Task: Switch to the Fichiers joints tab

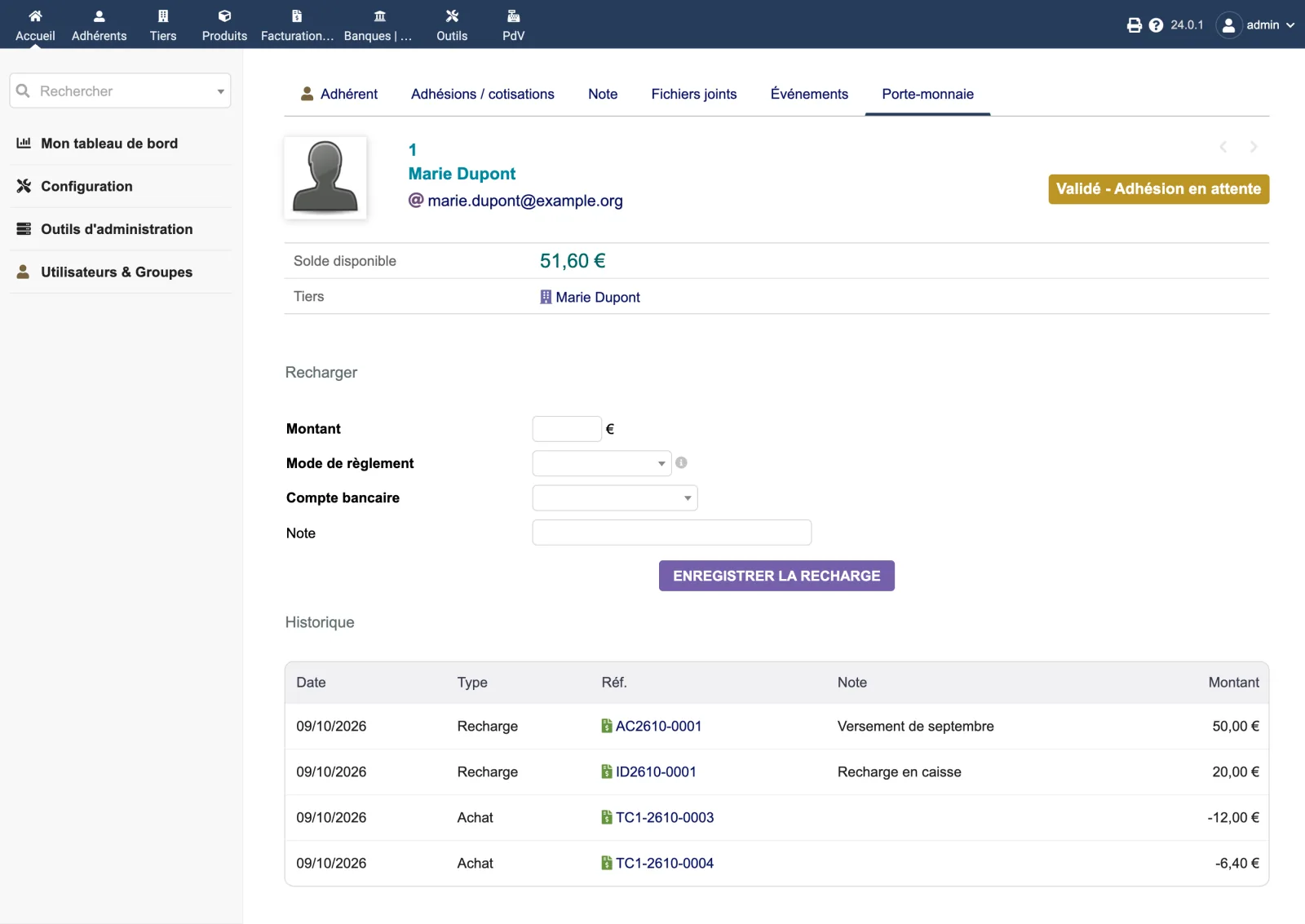Action: (x=694, y=95)
